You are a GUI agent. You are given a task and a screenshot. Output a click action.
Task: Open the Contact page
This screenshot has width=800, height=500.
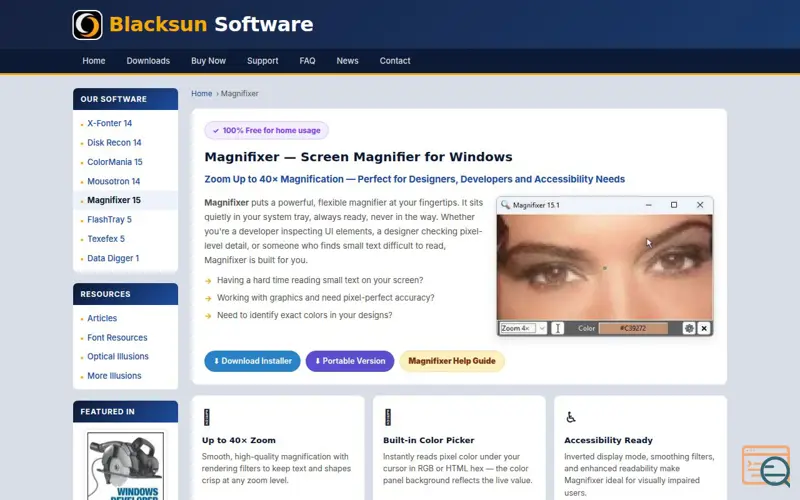tap(394, 61)
